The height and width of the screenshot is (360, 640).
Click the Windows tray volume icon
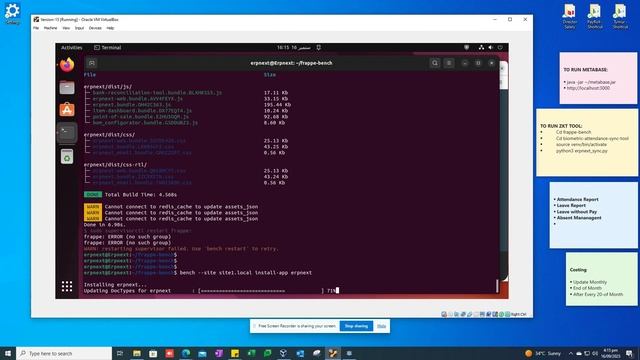click(596, 353)
